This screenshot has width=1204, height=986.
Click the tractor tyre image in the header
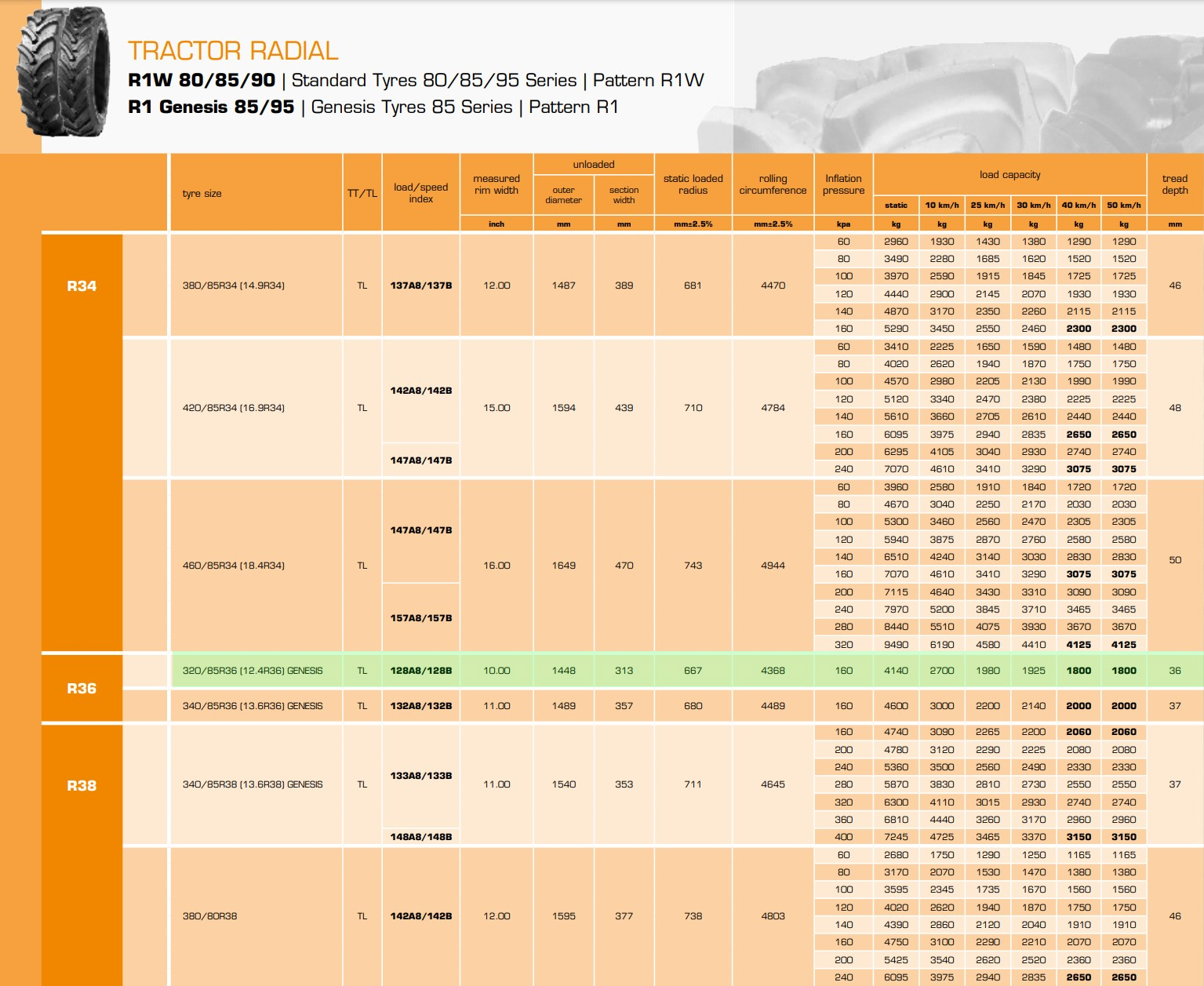[x=64, y=72]
